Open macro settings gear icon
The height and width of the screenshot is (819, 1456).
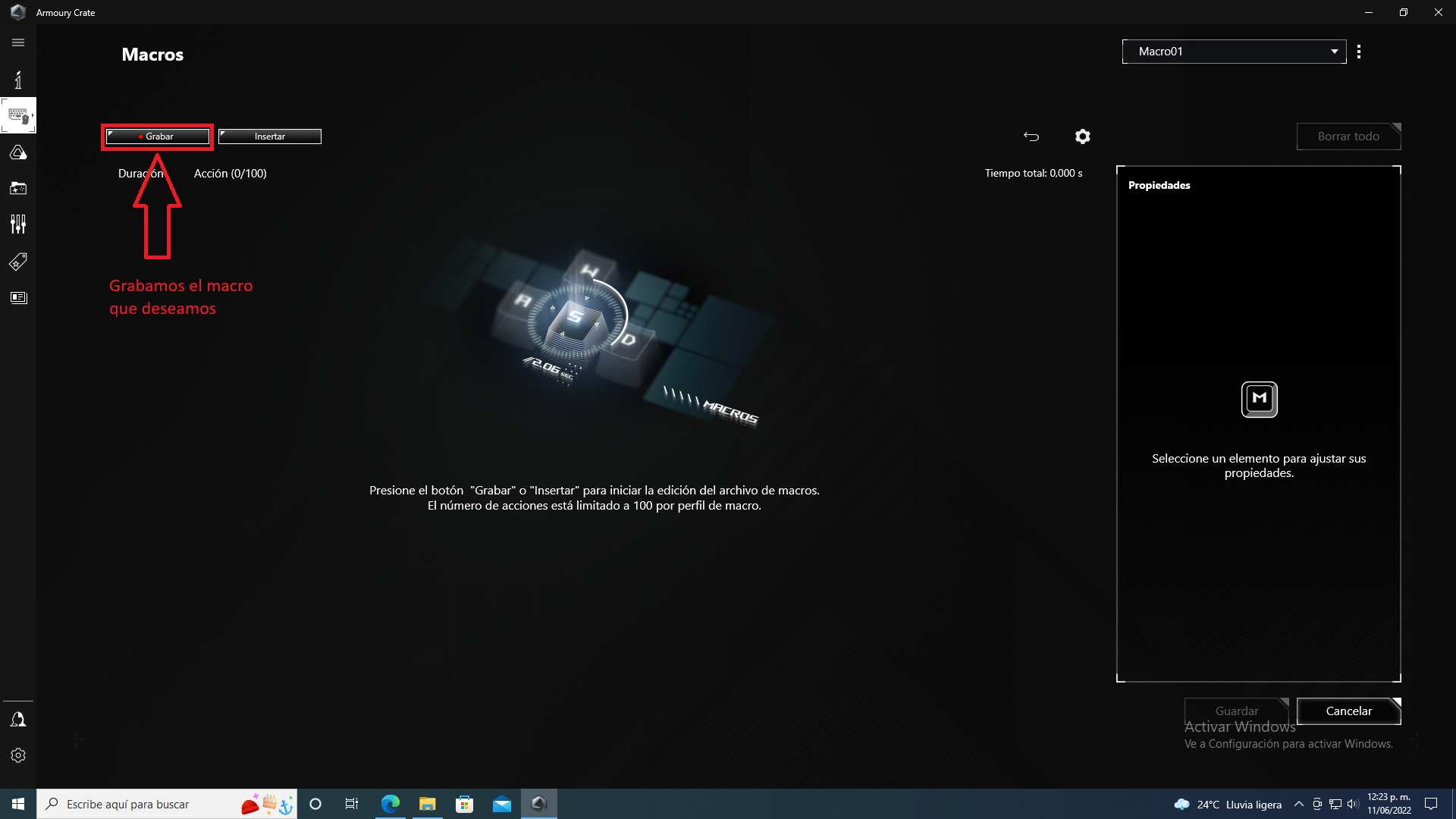click(1082, 136)
